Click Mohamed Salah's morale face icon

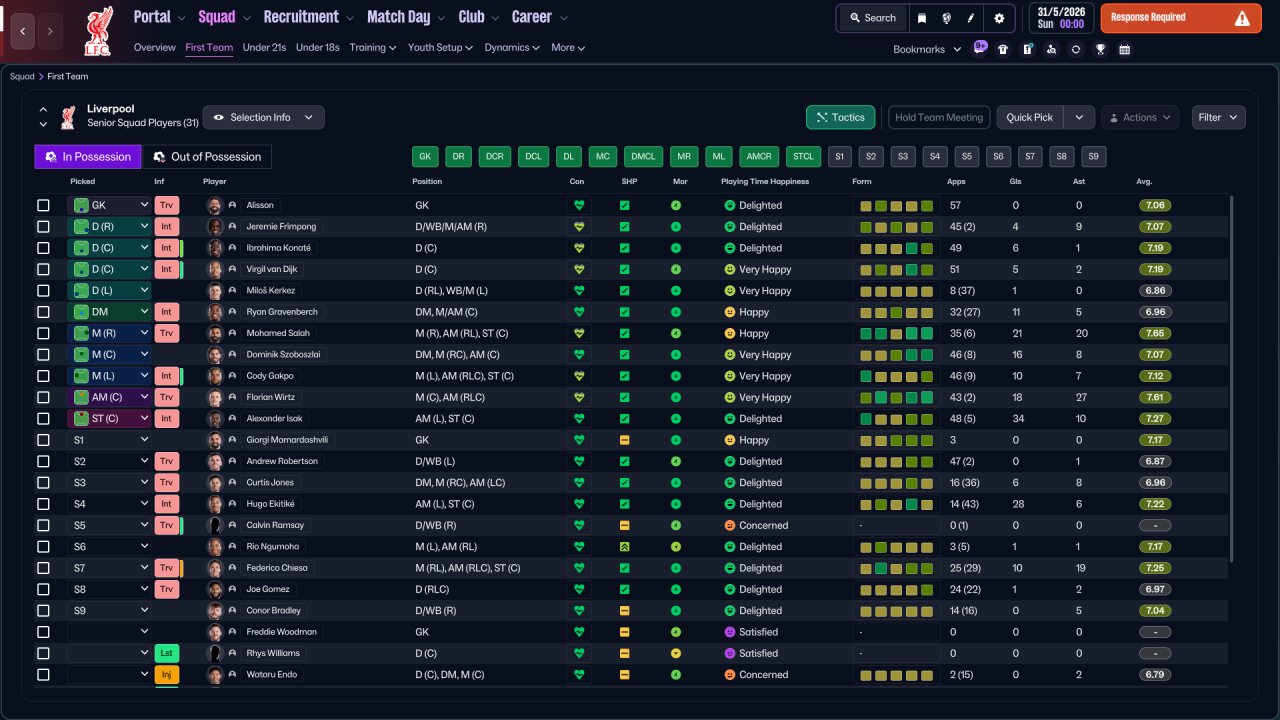676,333
